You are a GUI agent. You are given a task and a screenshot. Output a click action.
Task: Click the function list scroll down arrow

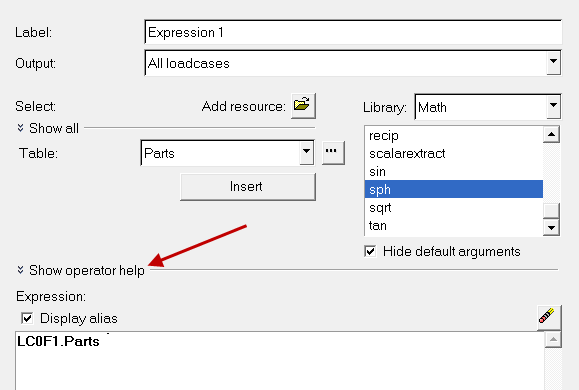(551, 227)
